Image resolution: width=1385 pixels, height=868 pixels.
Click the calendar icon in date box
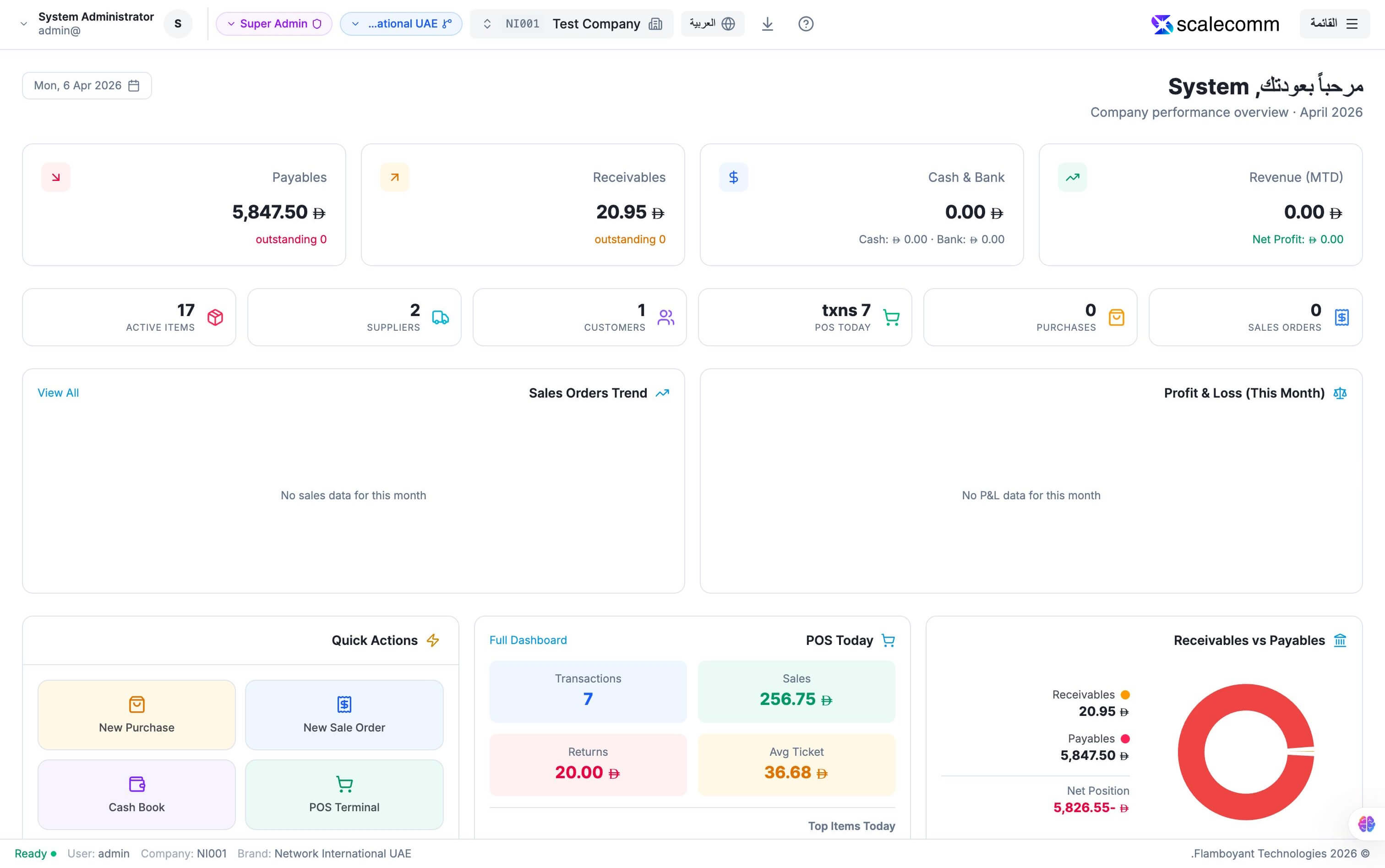134,86
